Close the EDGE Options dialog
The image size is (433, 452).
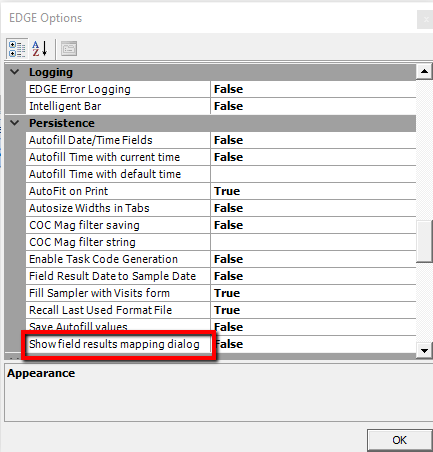[426, 20]
